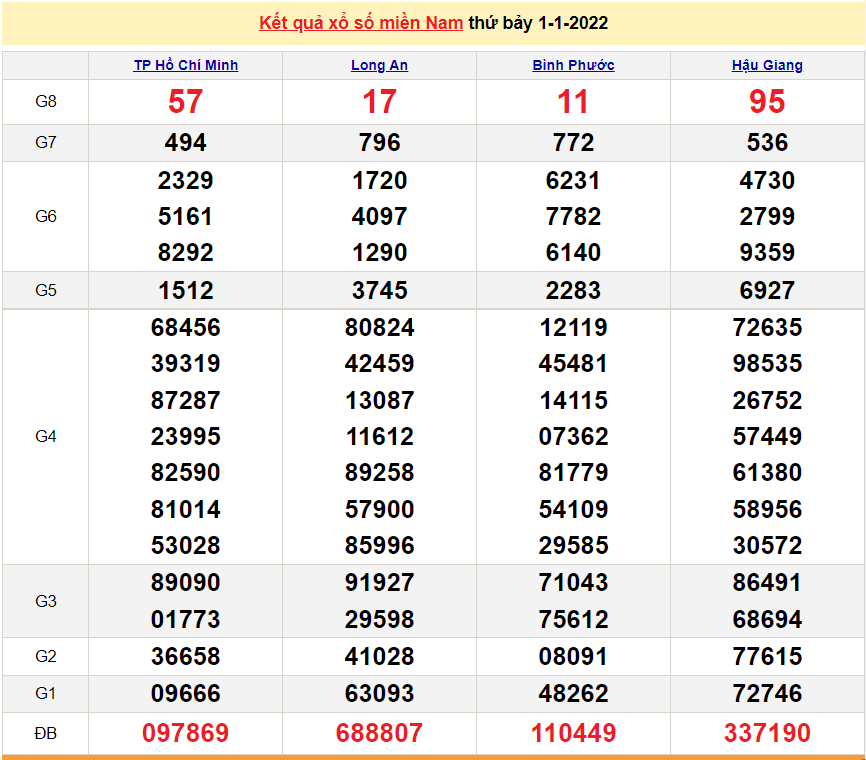Click the G7 value 536
Viewport: 866px width, 760px height.
[767, 142]
